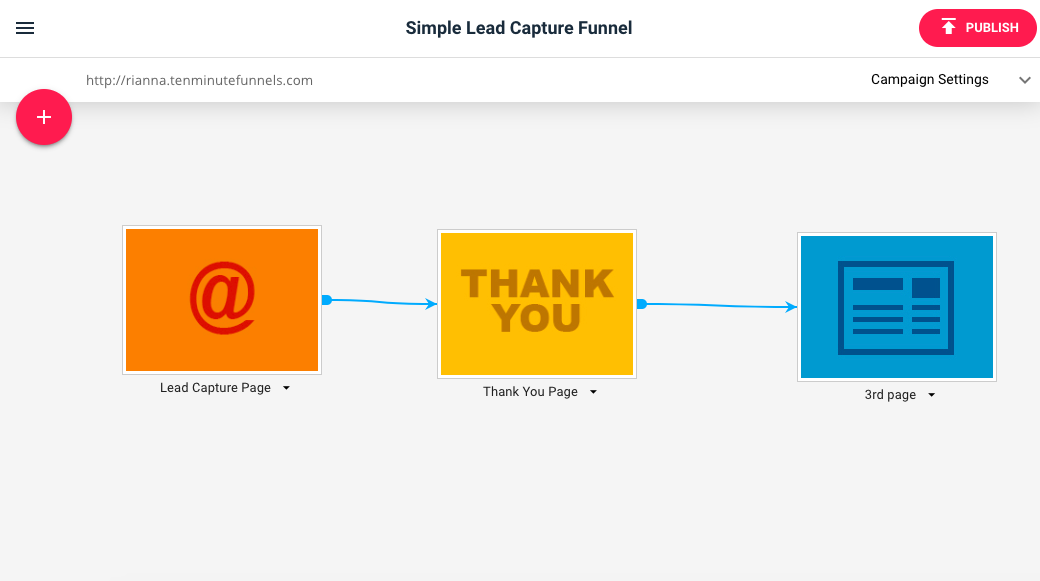Image resolution: width=1040 pixels, height=581 pixels.
Task: Click connector handle on Thank You Page
Action: [641, 304]
